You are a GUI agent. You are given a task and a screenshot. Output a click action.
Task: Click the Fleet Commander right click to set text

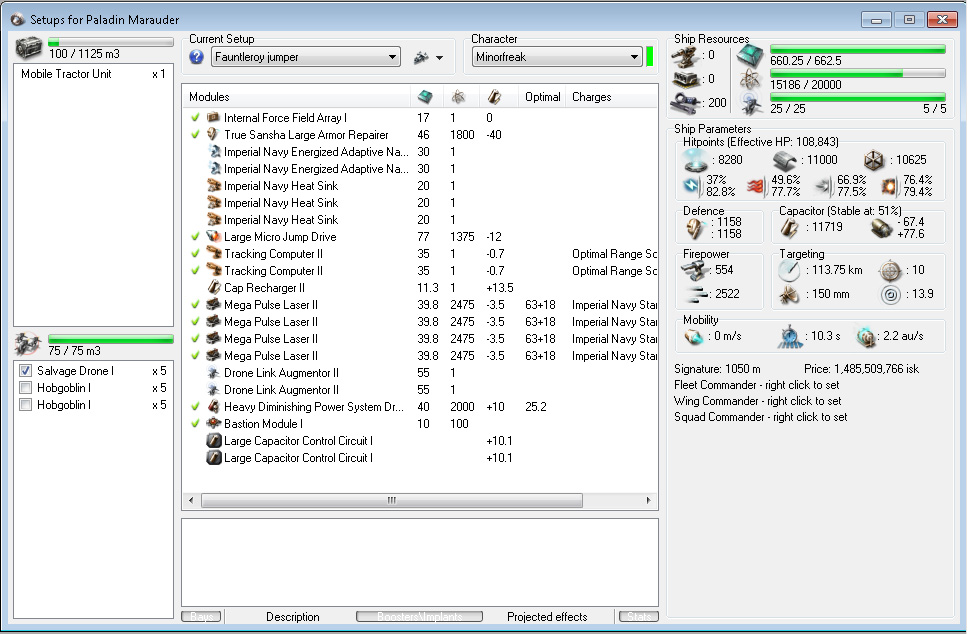point(757,385)
